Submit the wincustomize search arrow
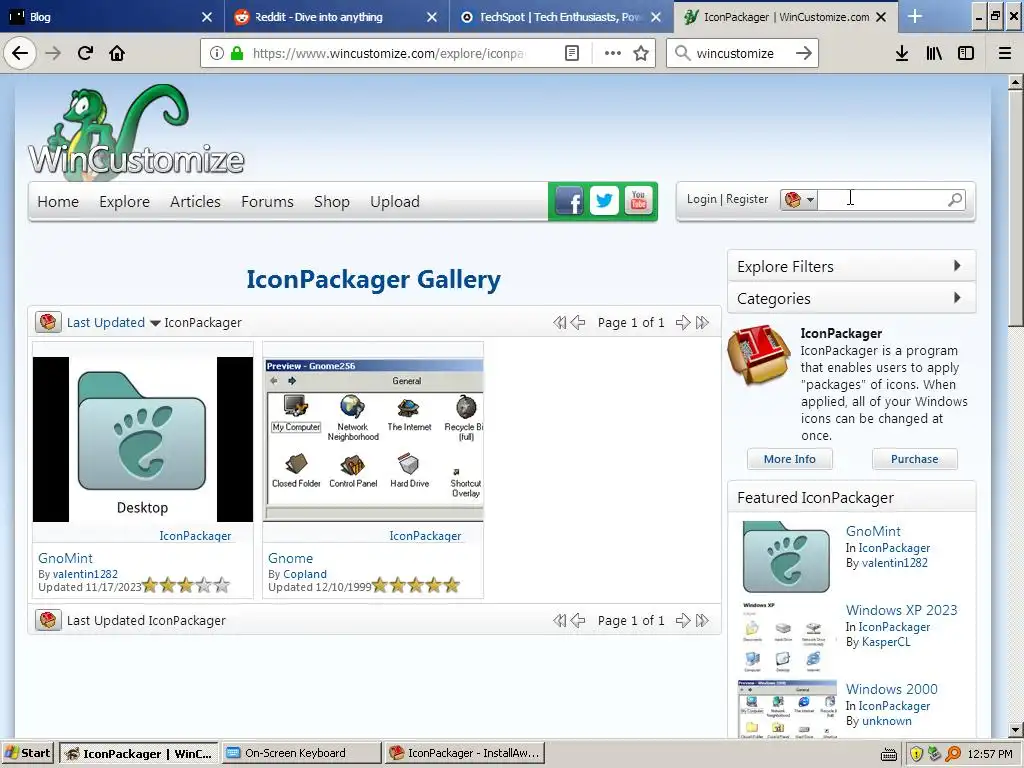Image resolution: width=1024 pixels, height=768 pixels. [x=803, y=53]
